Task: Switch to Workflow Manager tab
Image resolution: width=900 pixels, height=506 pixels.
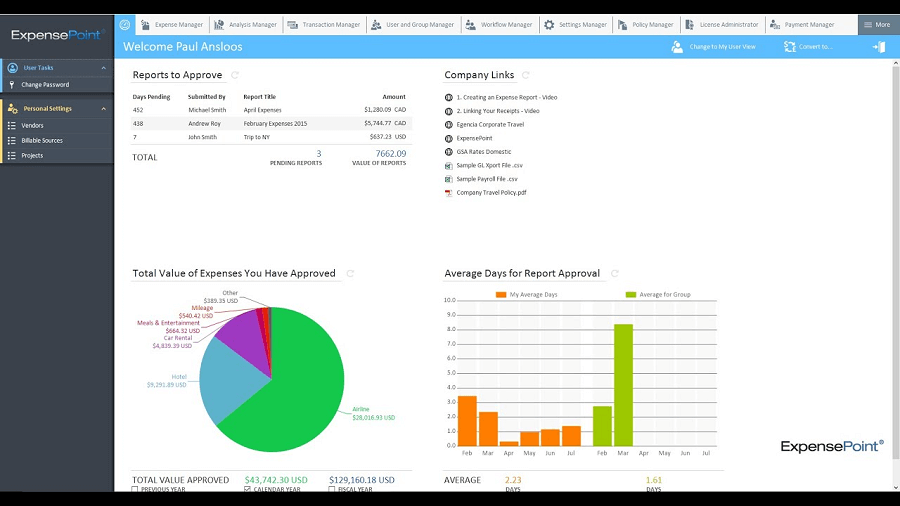Action: [x=499, y=25]
